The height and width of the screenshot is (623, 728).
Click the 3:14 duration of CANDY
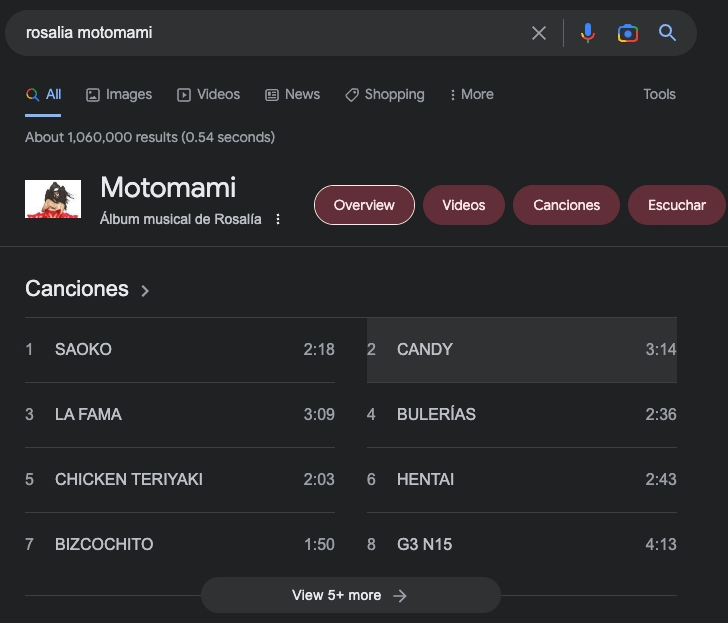[x=661, y=350]
